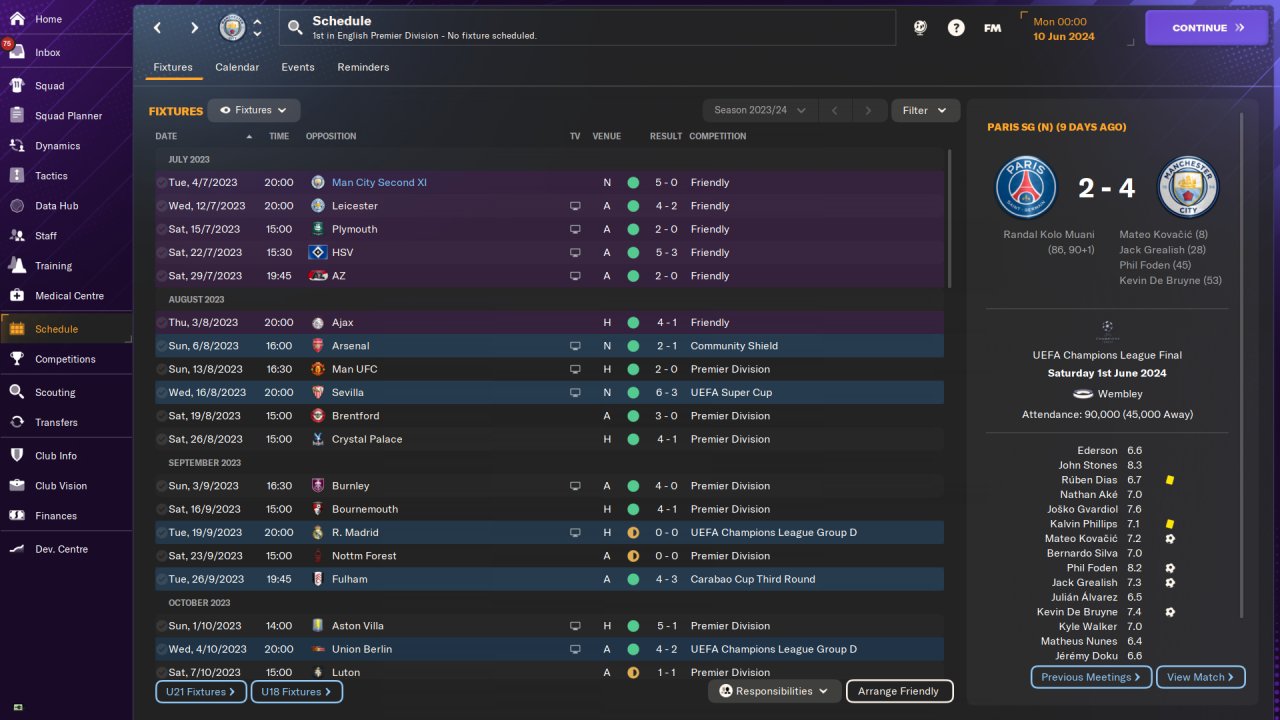Switch to the Events tab
This screenshot has width=1280, height=720.
pos(298,67)
